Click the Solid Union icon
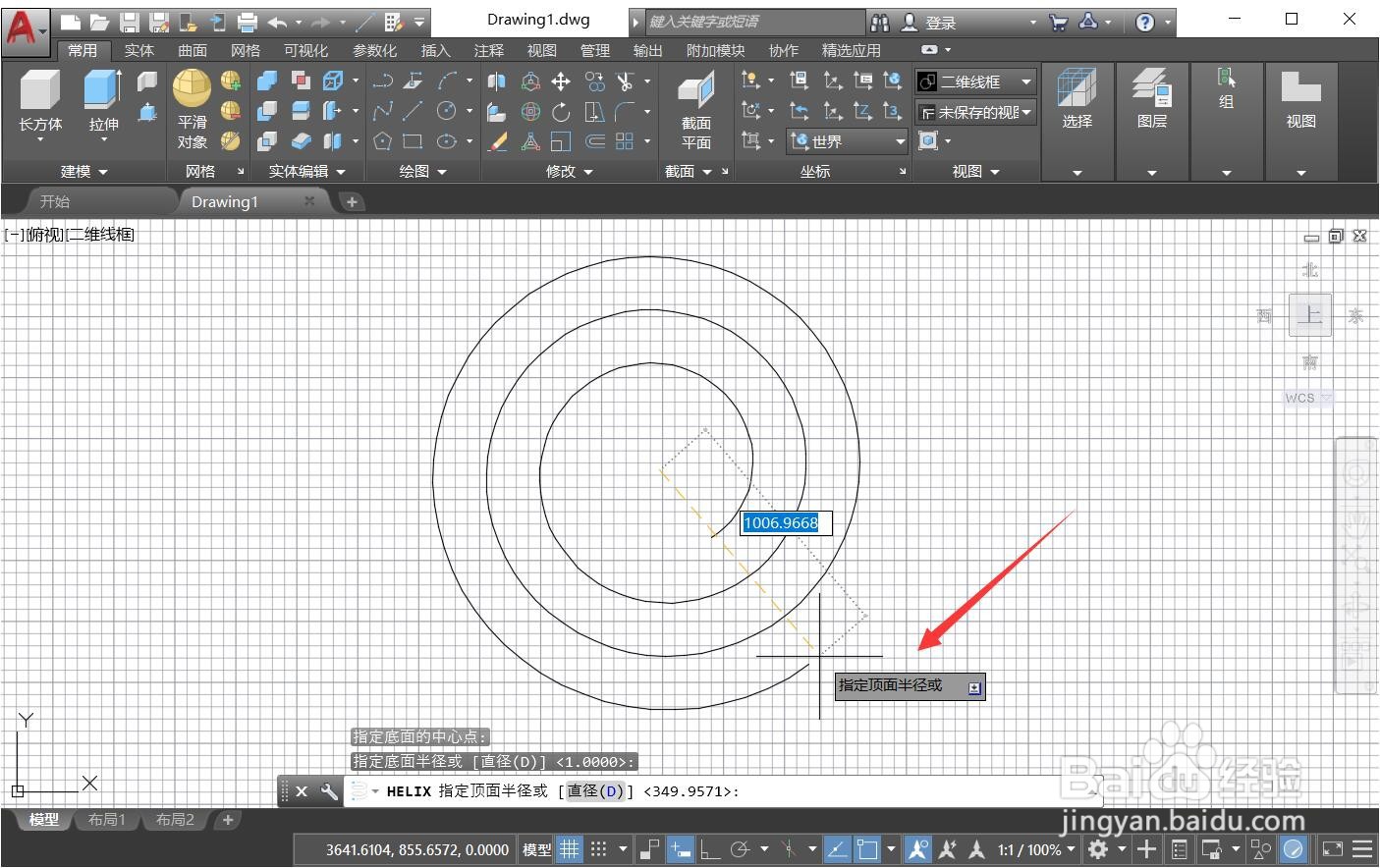The height and width of the screenshot is (868, 1380). click(x=267, y=81)
